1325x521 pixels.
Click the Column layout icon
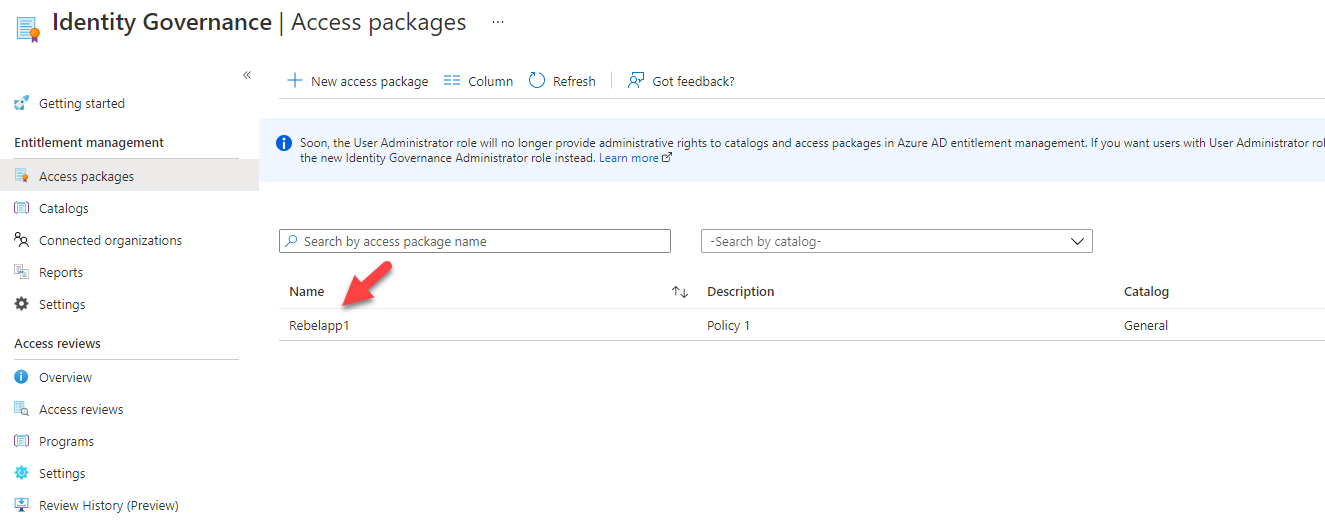(x=452, y=80)
